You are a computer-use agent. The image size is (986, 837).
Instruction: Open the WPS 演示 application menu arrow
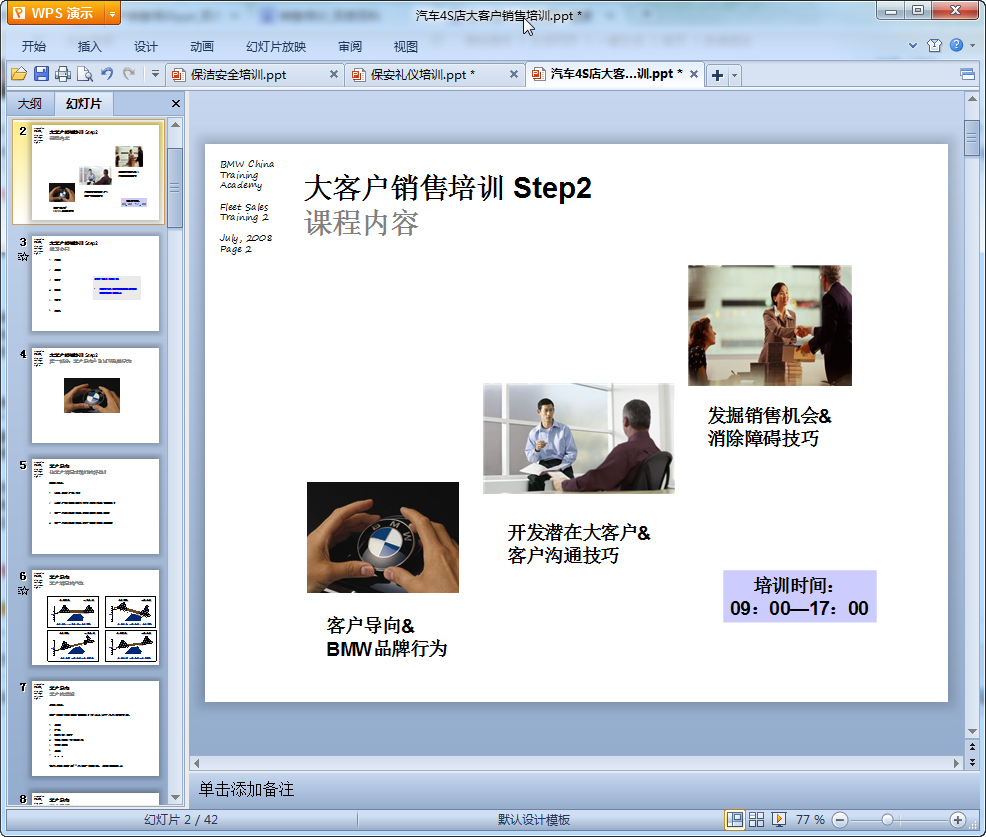click(x=112, y=13)
